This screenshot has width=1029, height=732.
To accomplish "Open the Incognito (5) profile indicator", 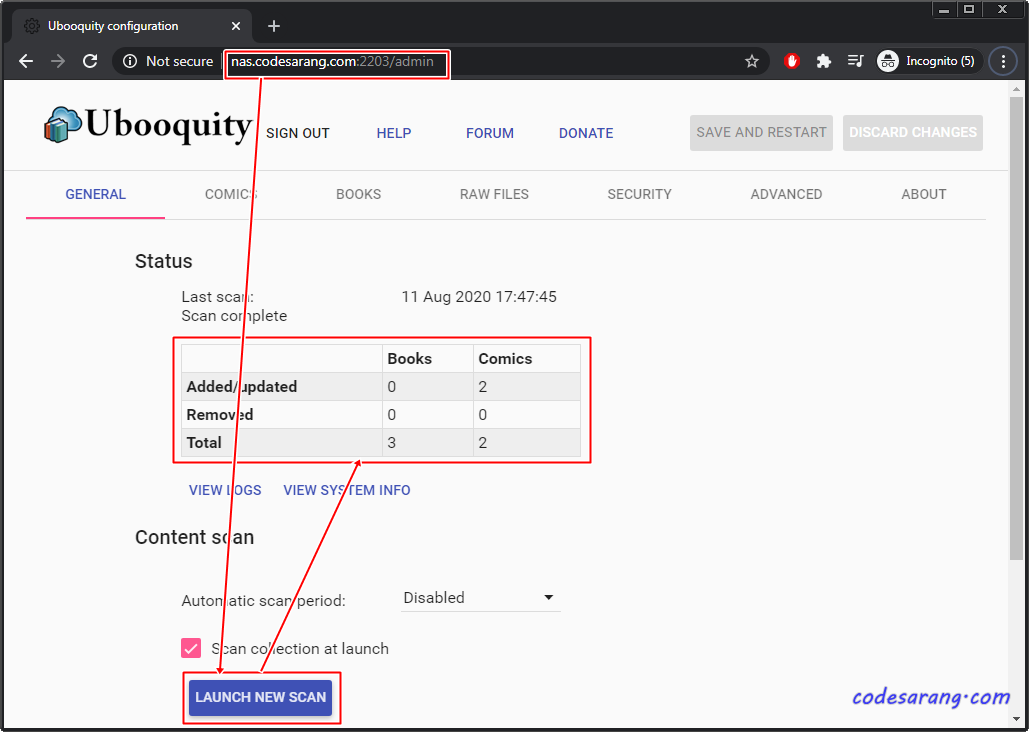I will pos(928,61).
